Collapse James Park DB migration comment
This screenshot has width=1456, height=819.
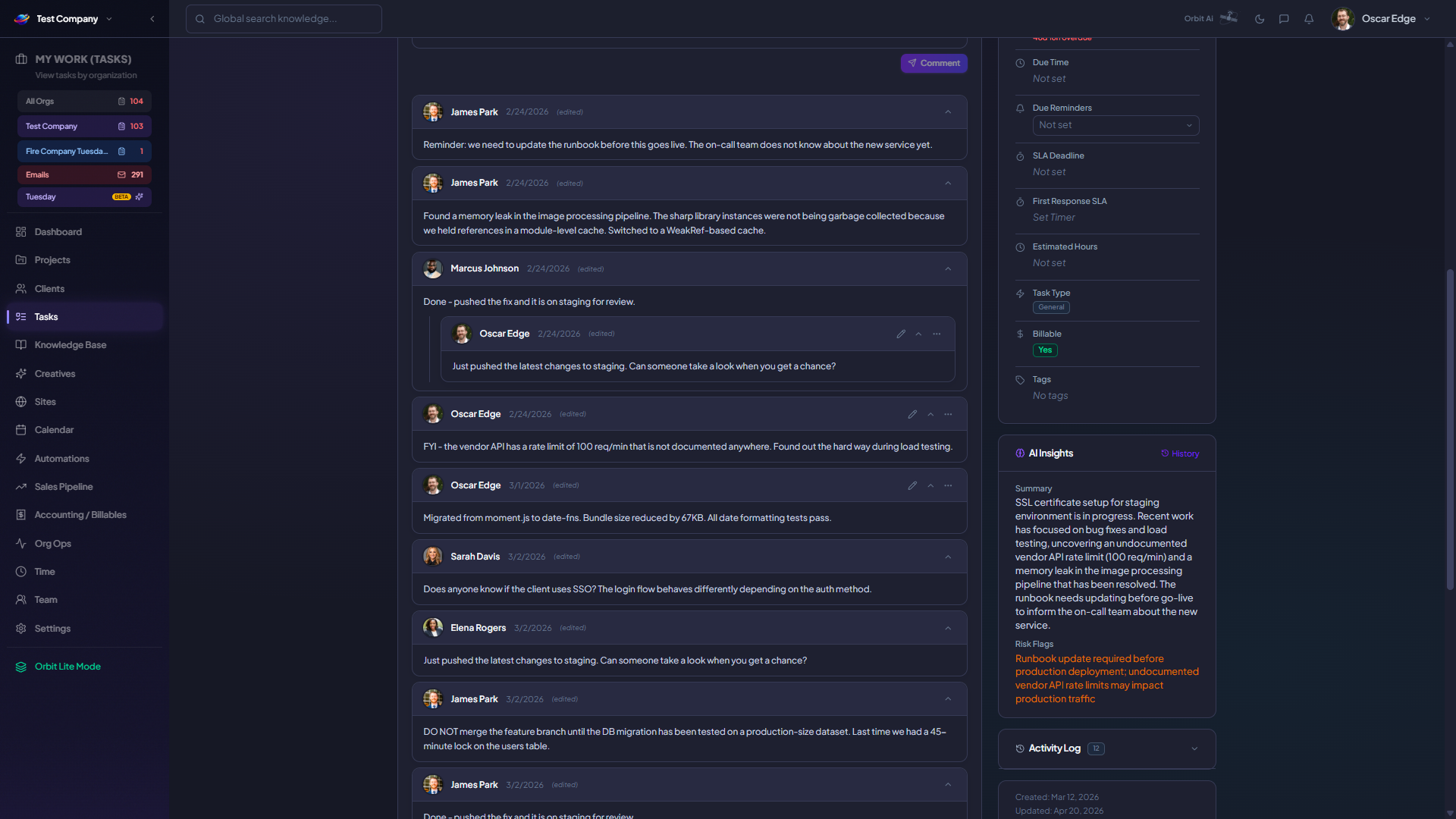(948, 699)
